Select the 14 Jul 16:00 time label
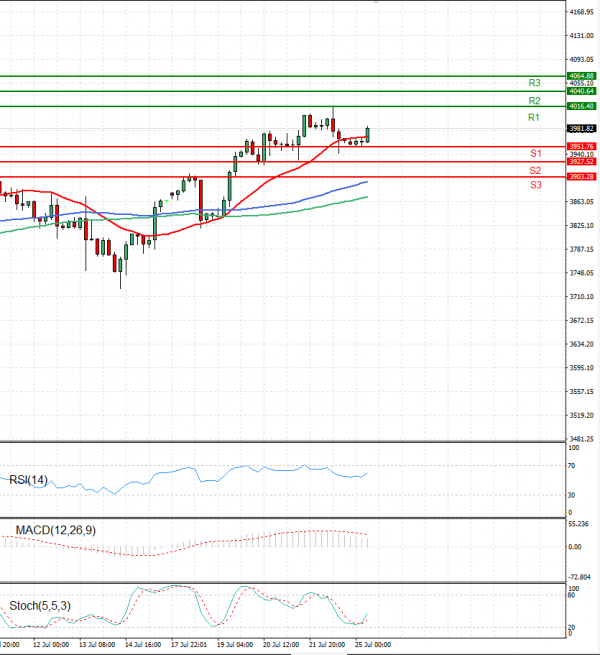600x655 pixels. [x=143, y=645]
